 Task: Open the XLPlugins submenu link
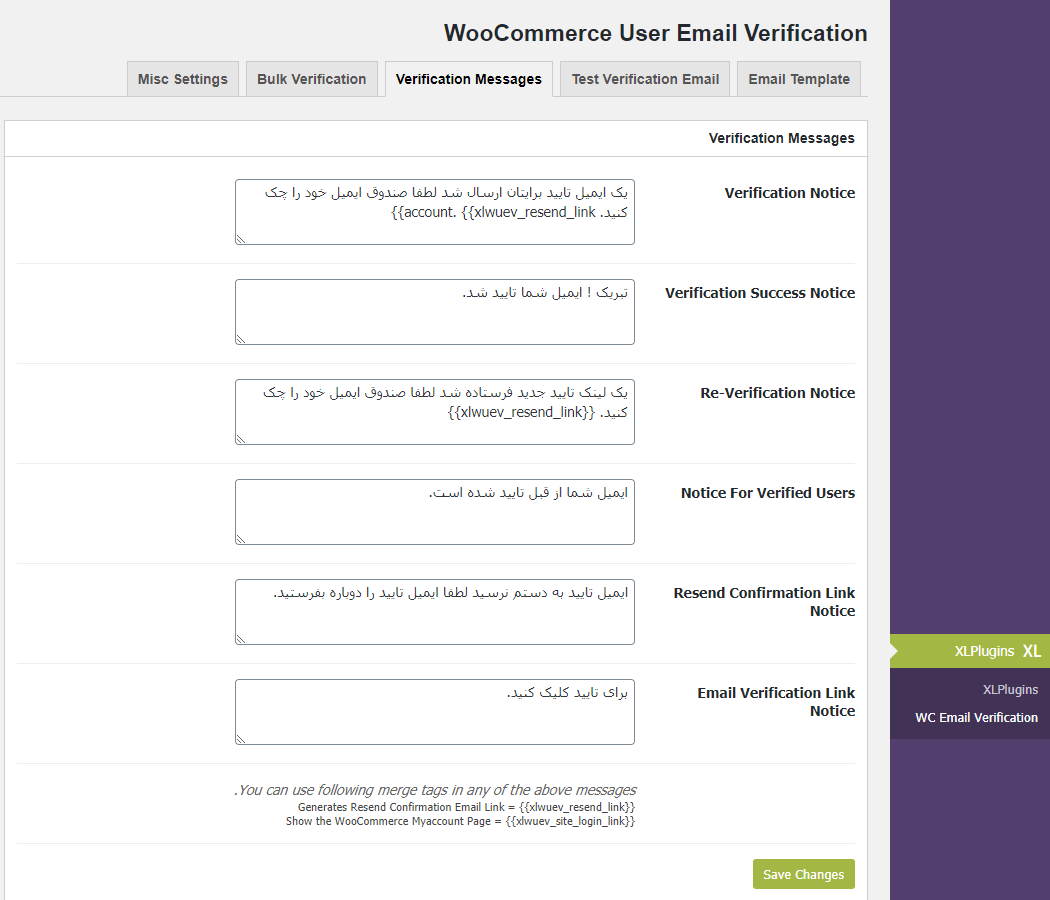pos(1010,690)
